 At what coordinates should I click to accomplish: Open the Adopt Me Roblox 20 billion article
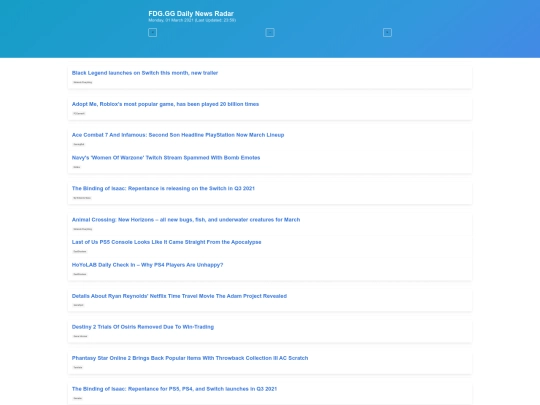point(165,104)
